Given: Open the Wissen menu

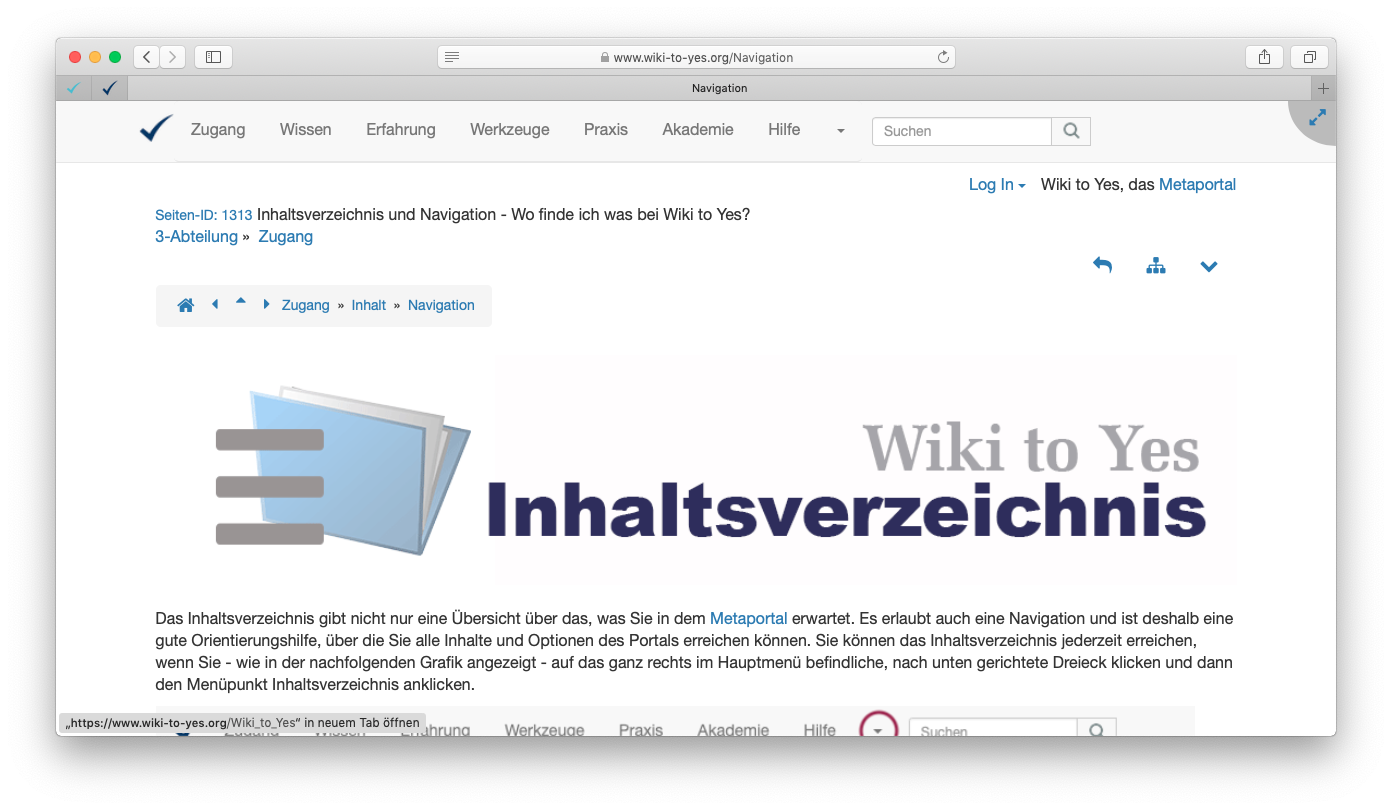Looking at the screenshot, I should [x=305, y=130].
